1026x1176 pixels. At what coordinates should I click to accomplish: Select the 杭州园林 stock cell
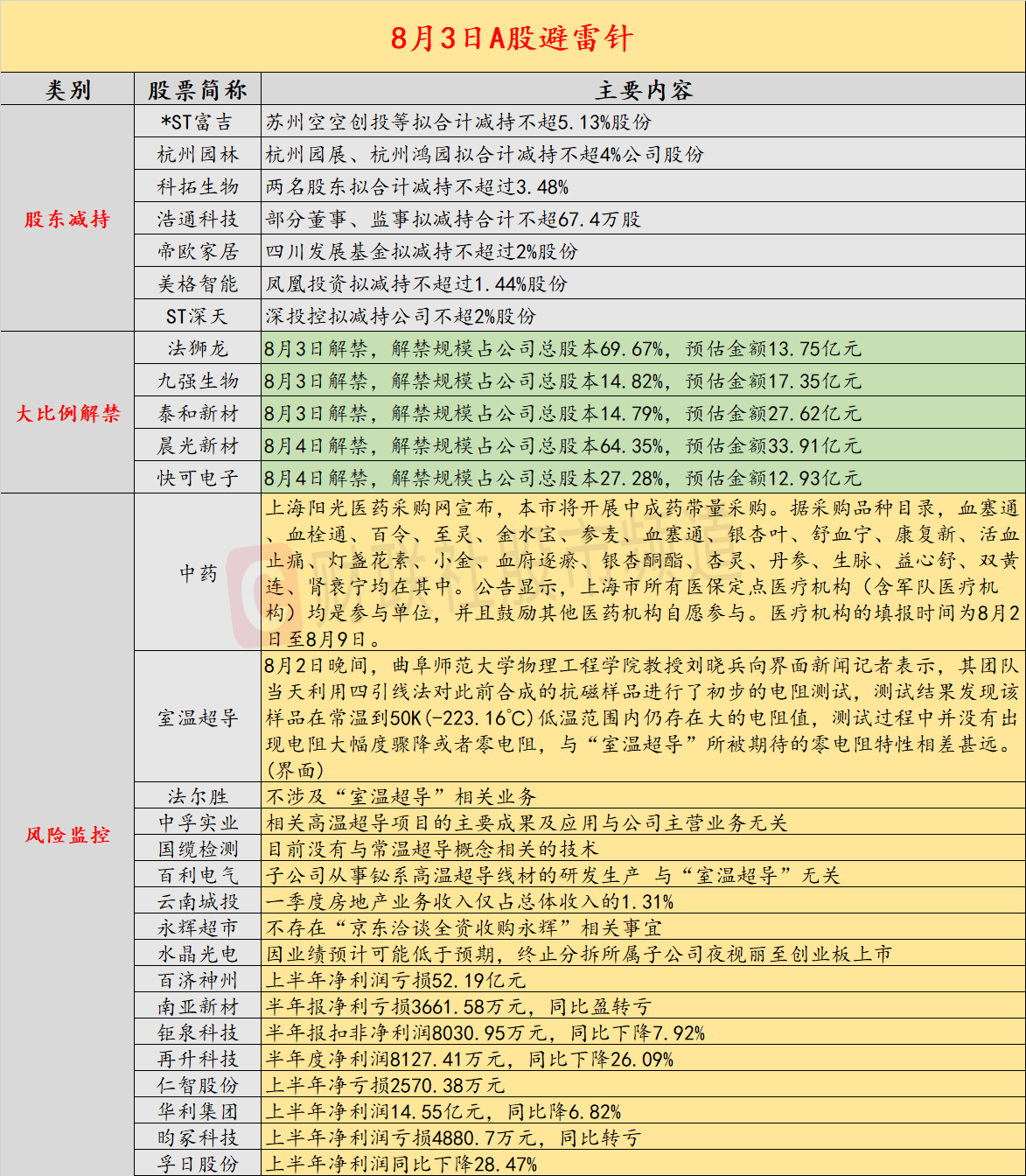(x=198, y=155)
